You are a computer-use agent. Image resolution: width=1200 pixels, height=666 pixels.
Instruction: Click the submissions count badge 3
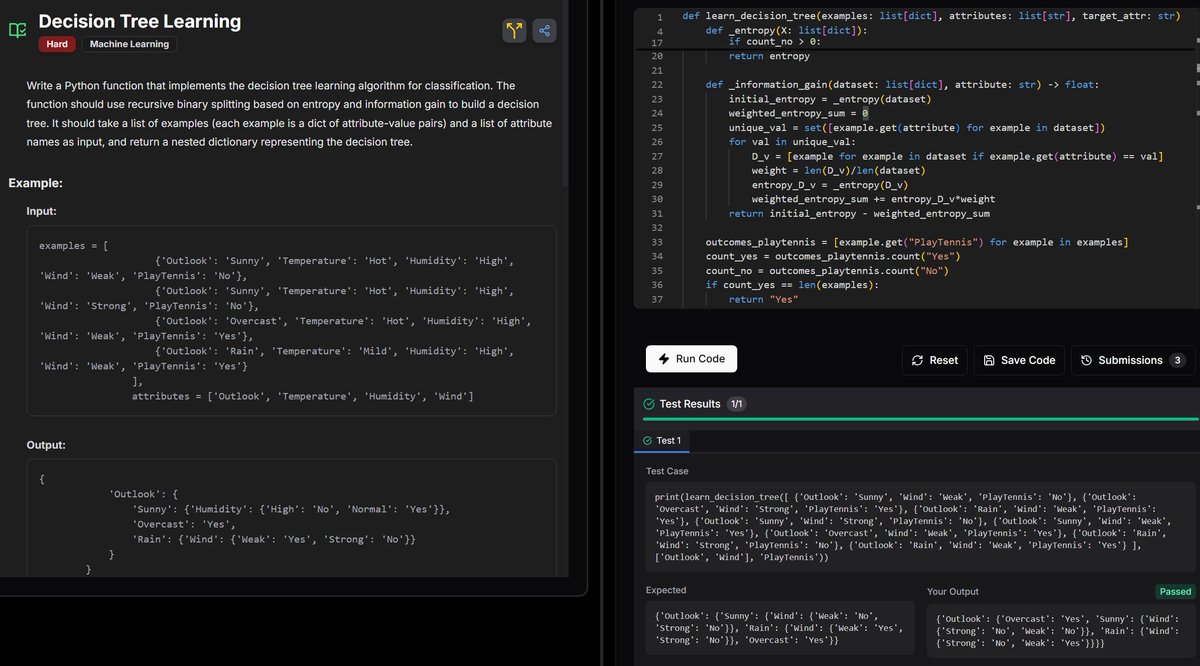click(x=1177, y=360)
